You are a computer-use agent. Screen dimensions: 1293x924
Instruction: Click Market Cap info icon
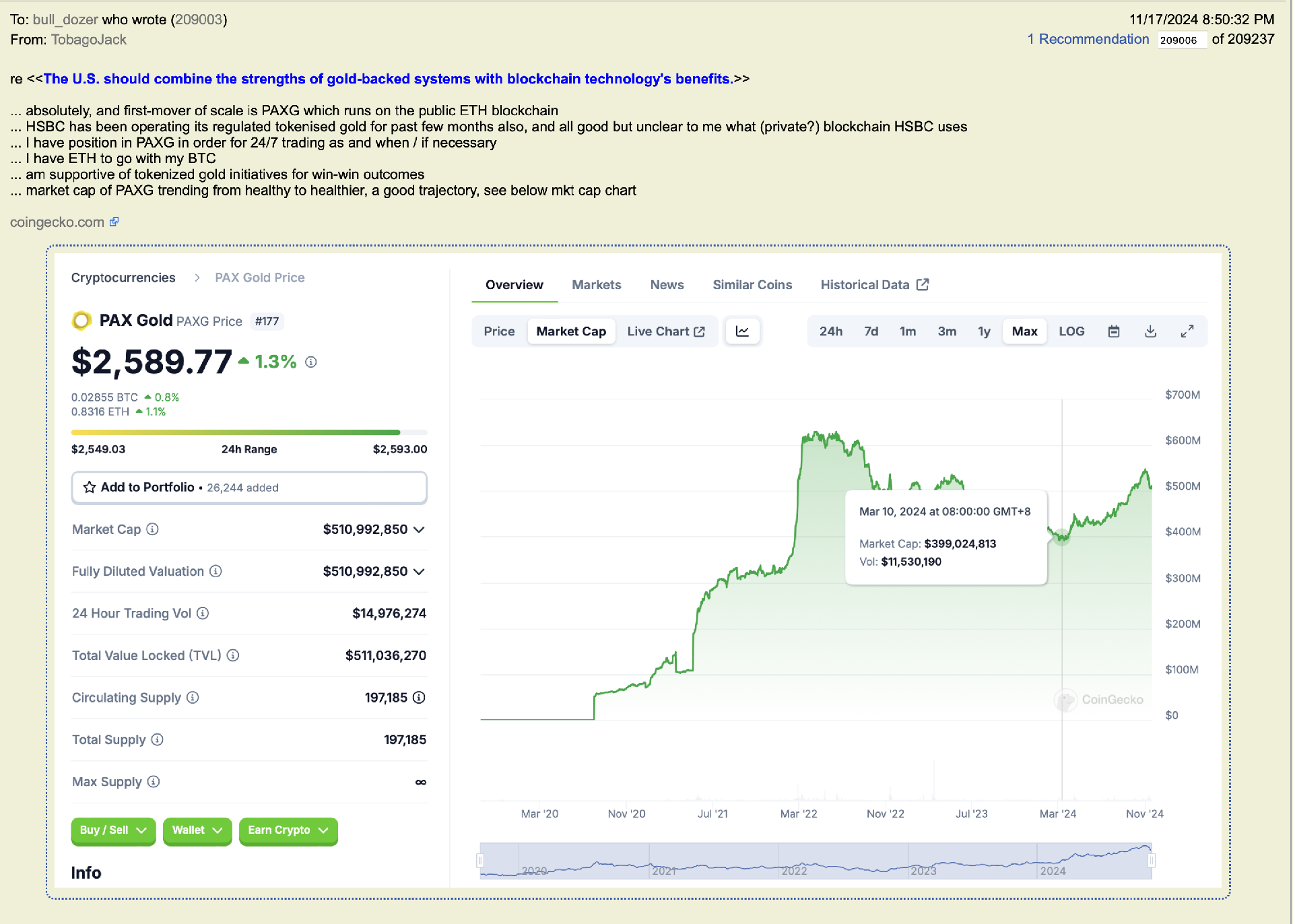tap(153, 529)
